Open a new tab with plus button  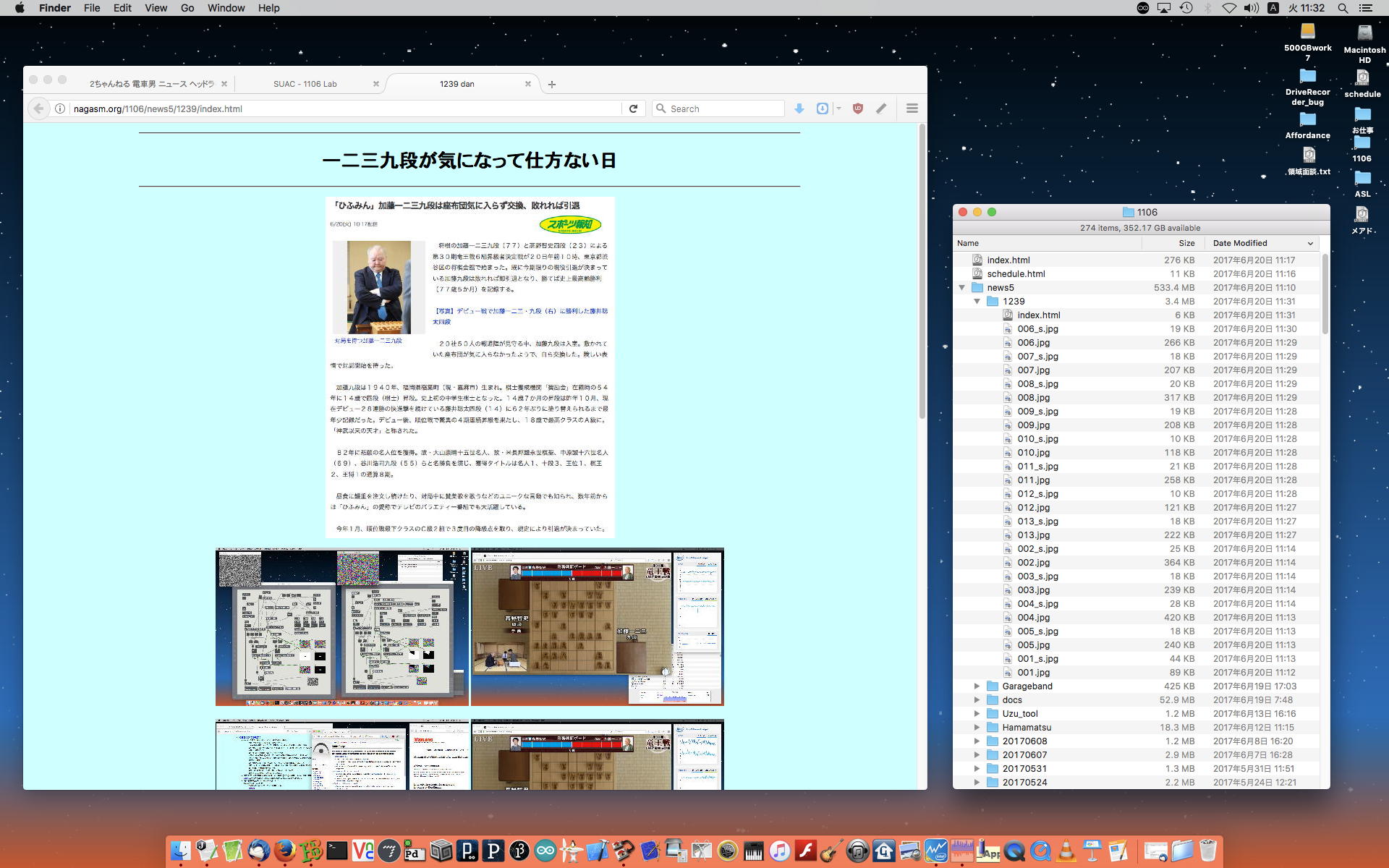point(552,84)
